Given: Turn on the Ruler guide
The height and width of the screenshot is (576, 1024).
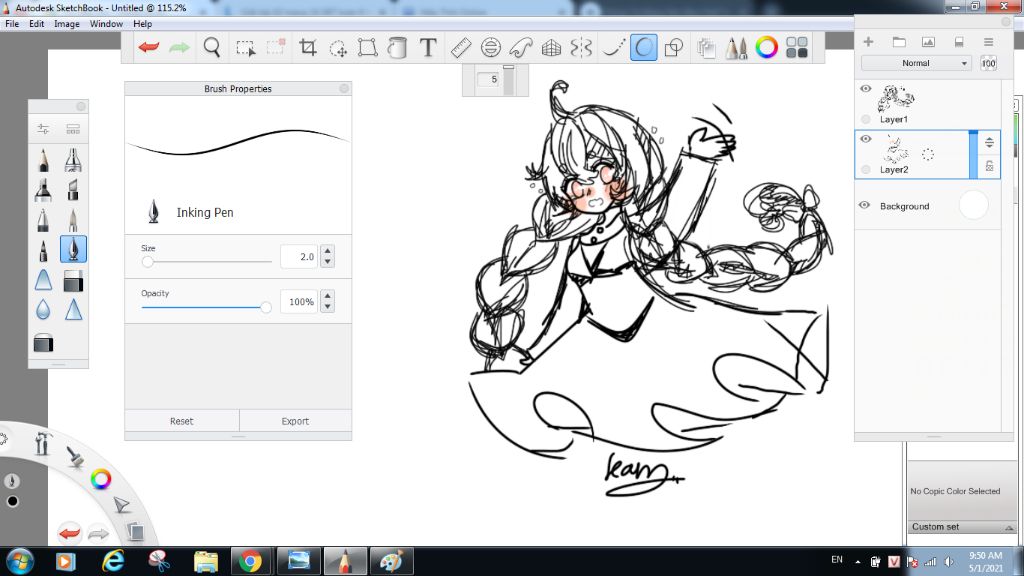Looking at the screenshot, I should click(461, 48).
